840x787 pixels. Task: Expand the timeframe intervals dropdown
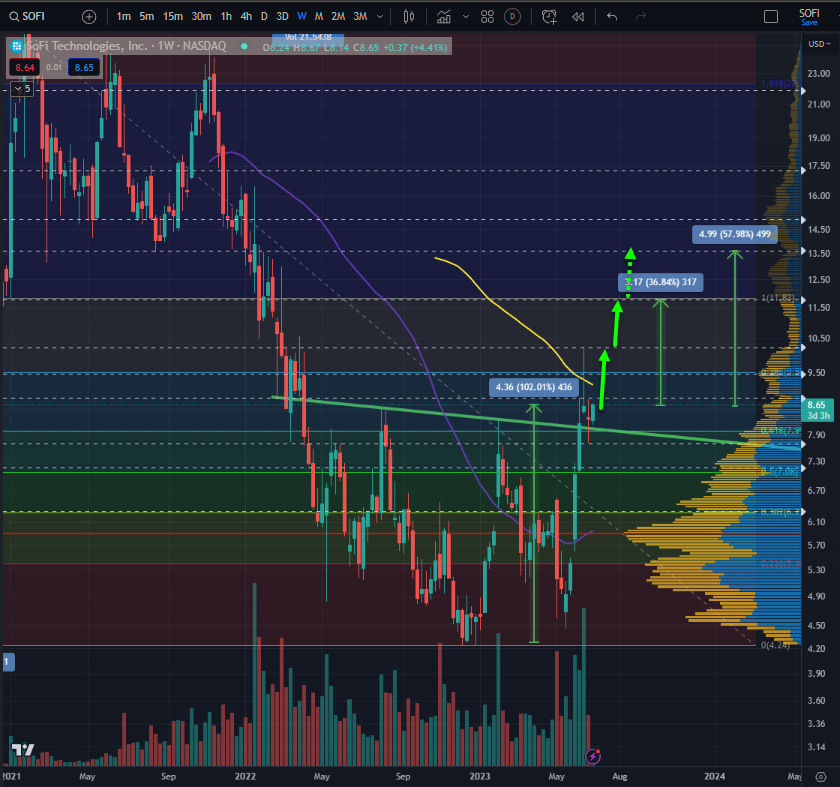point(380,17)
